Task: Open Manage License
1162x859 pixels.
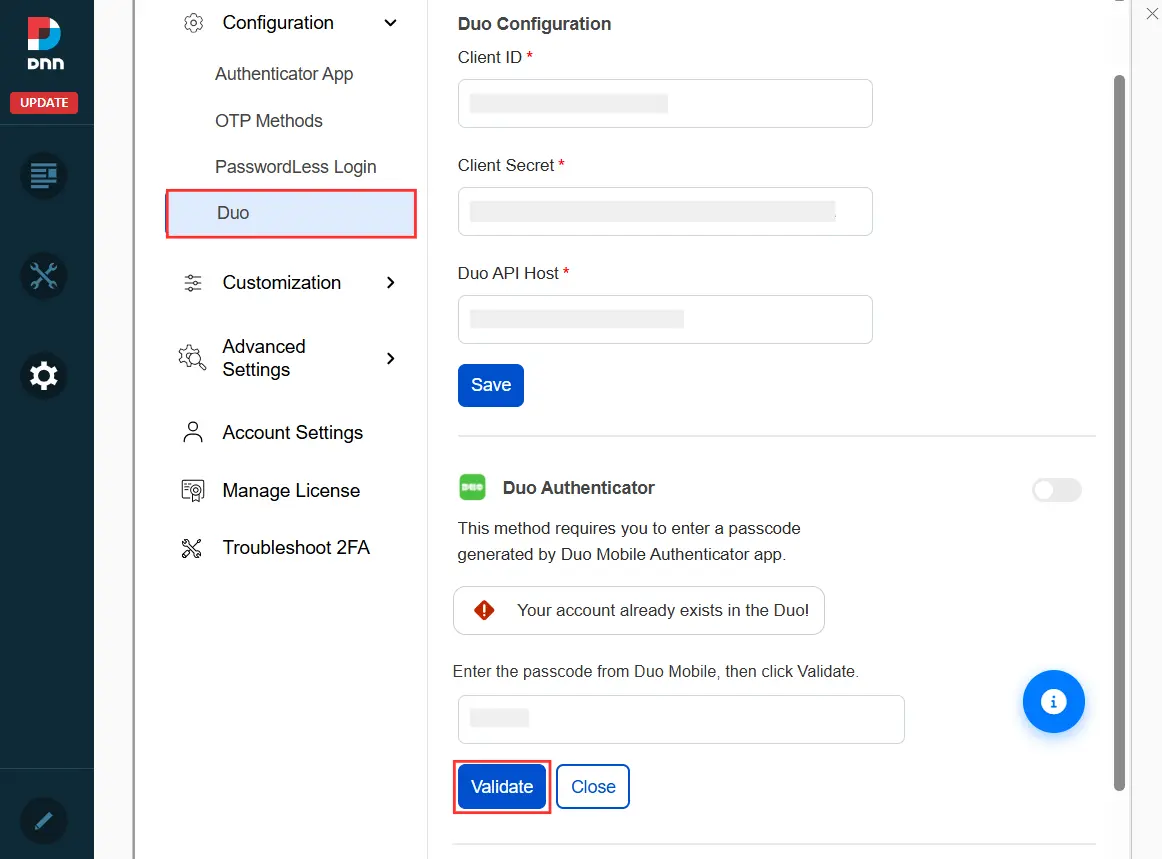Action: click(x=291, y=491)
